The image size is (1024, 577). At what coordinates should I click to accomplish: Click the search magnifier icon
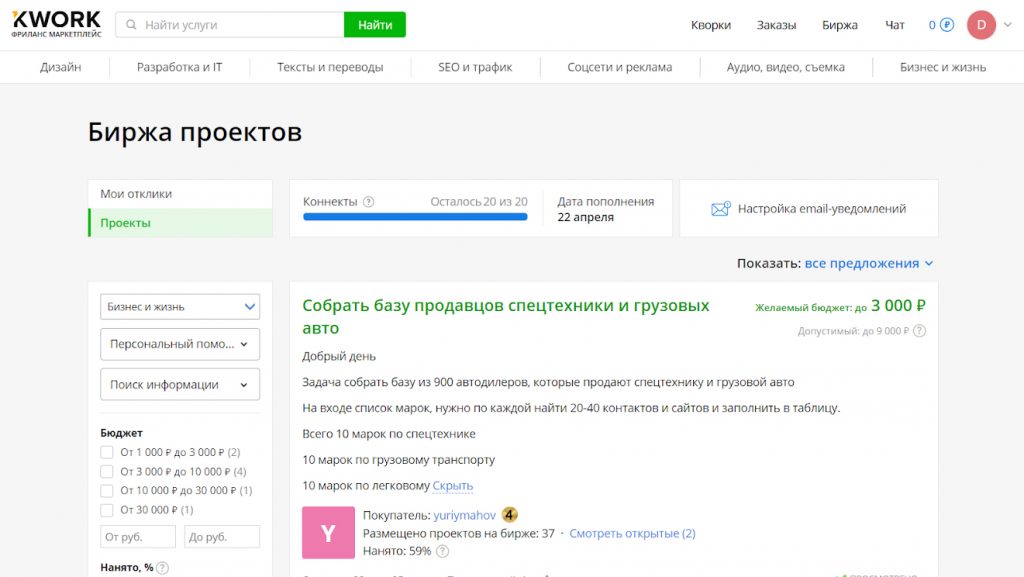tap(131, 22)
